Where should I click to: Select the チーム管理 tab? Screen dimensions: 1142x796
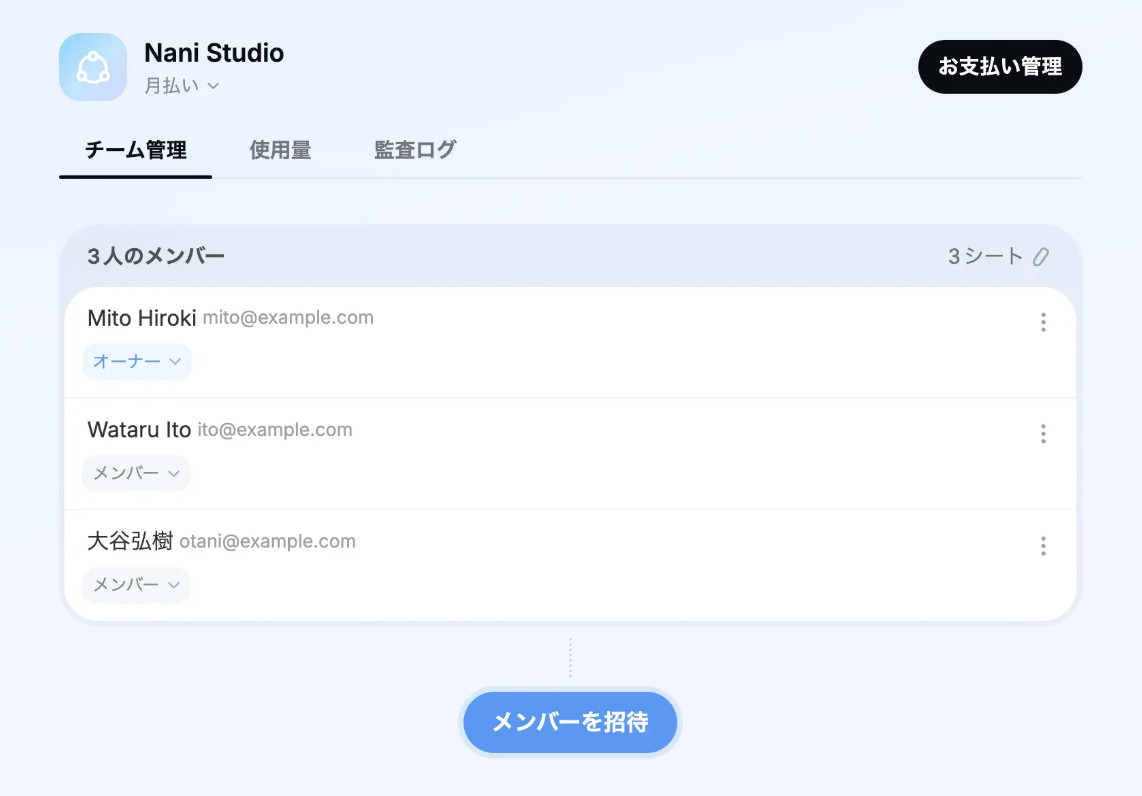pyautogui.click(x=136, y=150)
